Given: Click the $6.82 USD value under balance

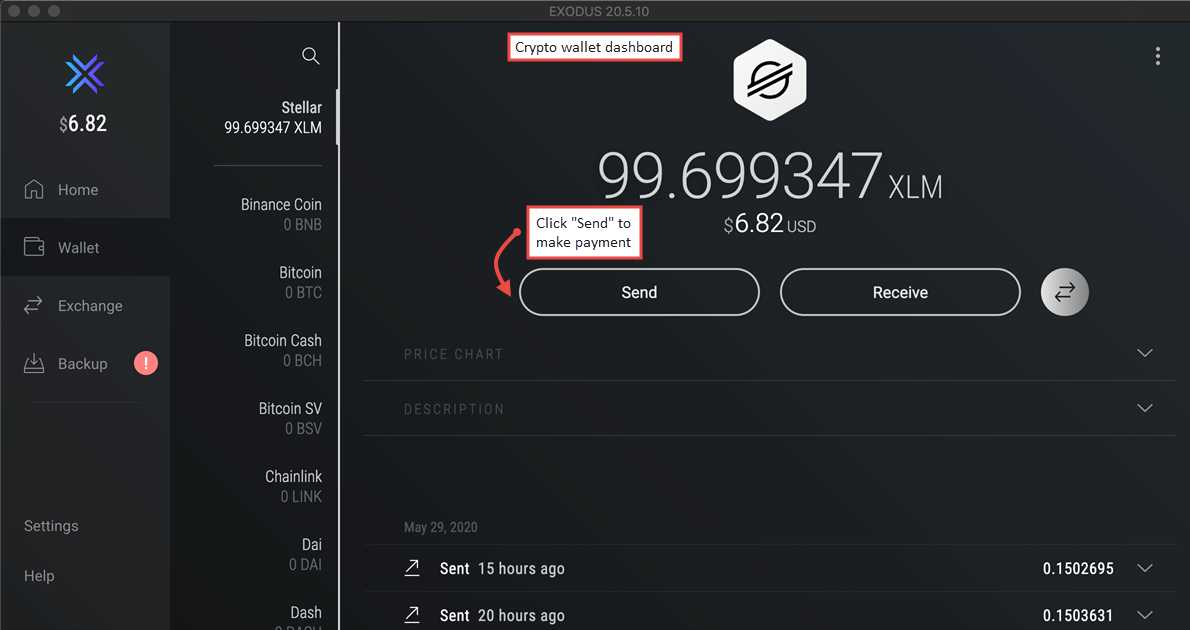Looking at the screenshot, I should pyautogui.click(x=770, y=224).
